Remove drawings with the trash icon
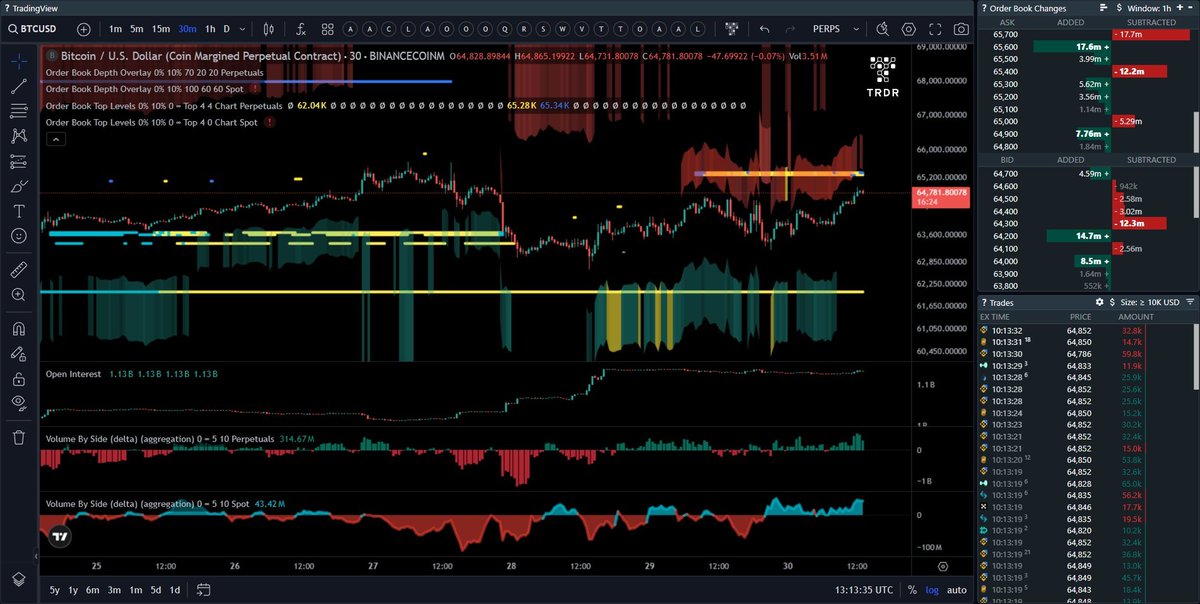The image size is (1200, 604). [19, 437]
